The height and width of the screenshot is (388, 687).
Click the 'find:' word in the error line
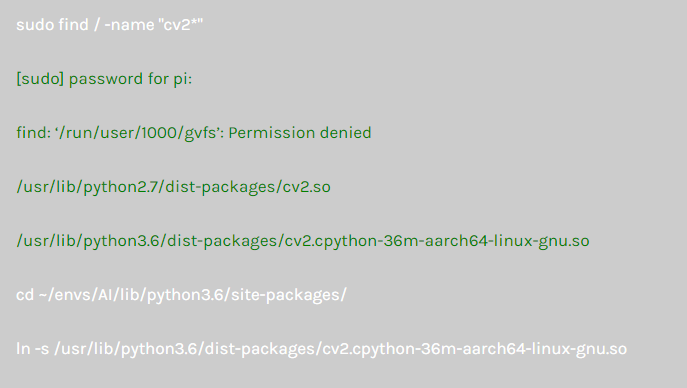34,133
